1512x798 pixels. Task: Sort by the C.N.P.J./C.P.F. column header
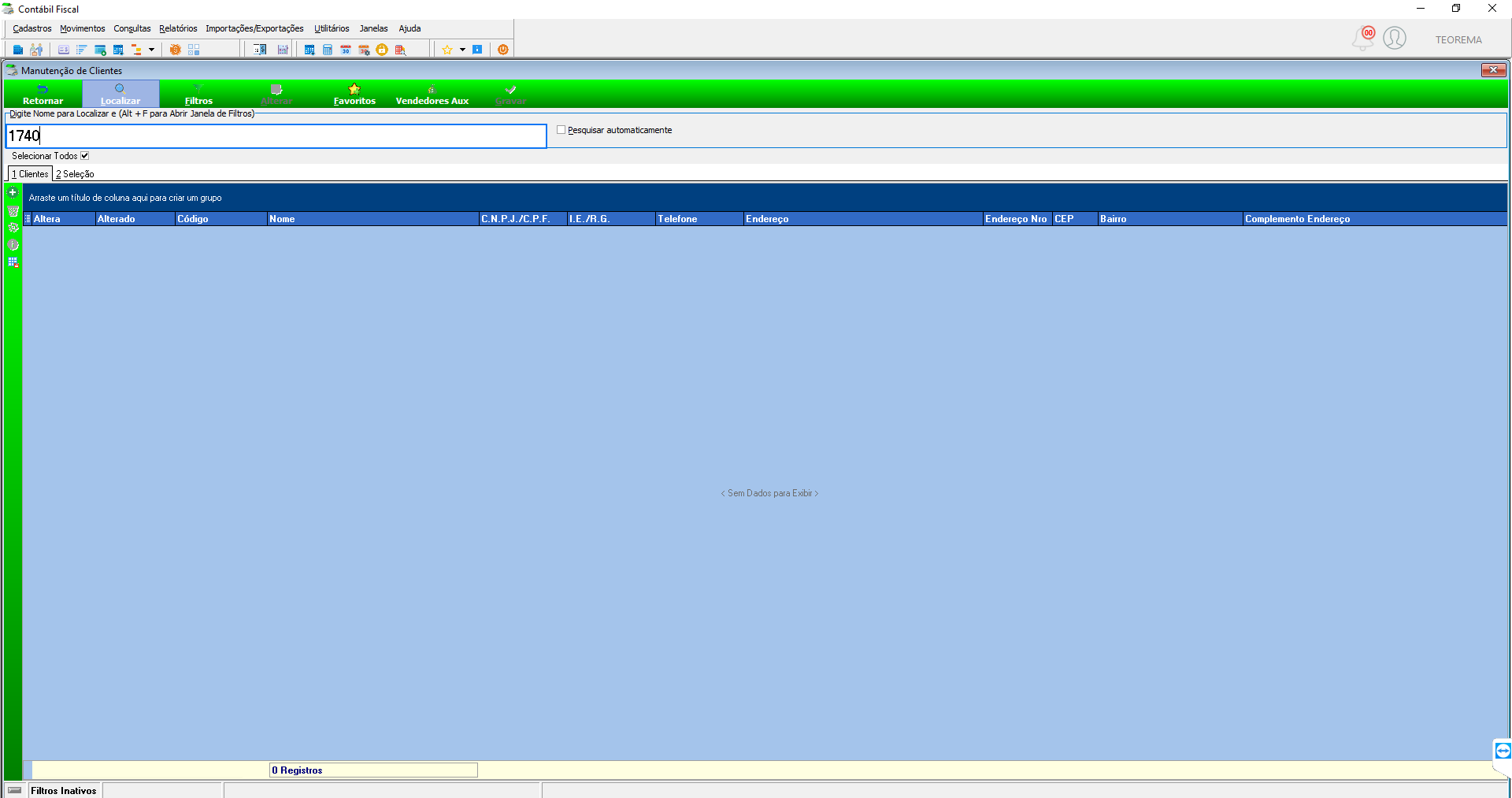coord(523,219)
